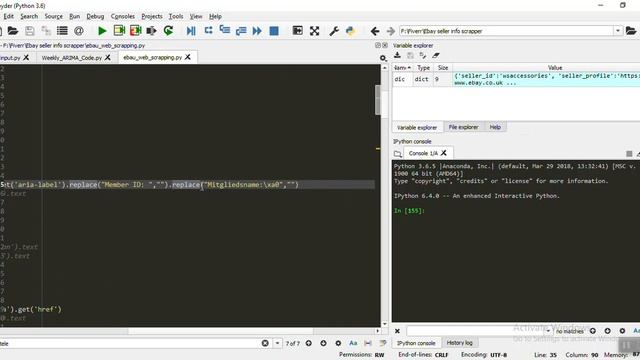Viewport: 640px width, 360px height.
Task: Stop debugging with the blue square
Action: [x=274, y=31]
